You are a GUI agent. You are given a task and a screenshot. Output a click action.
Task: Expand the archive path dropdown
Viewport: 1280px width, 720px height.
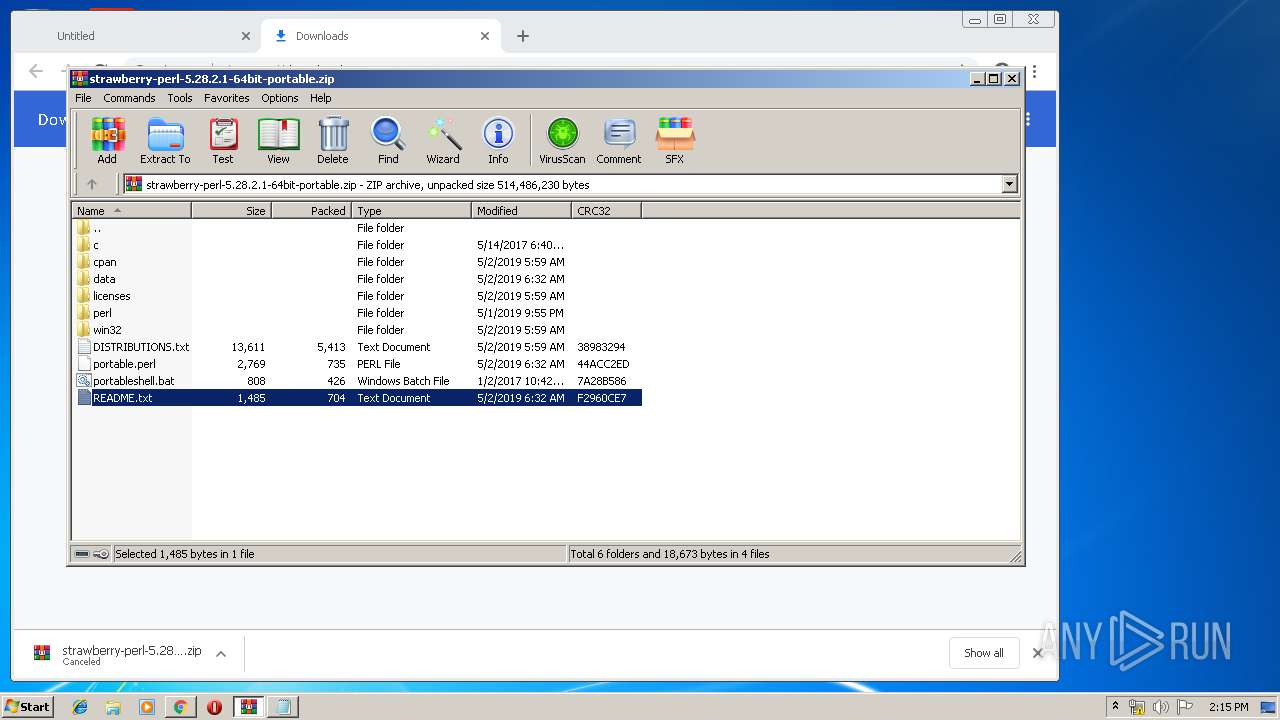click(1009, 184)
